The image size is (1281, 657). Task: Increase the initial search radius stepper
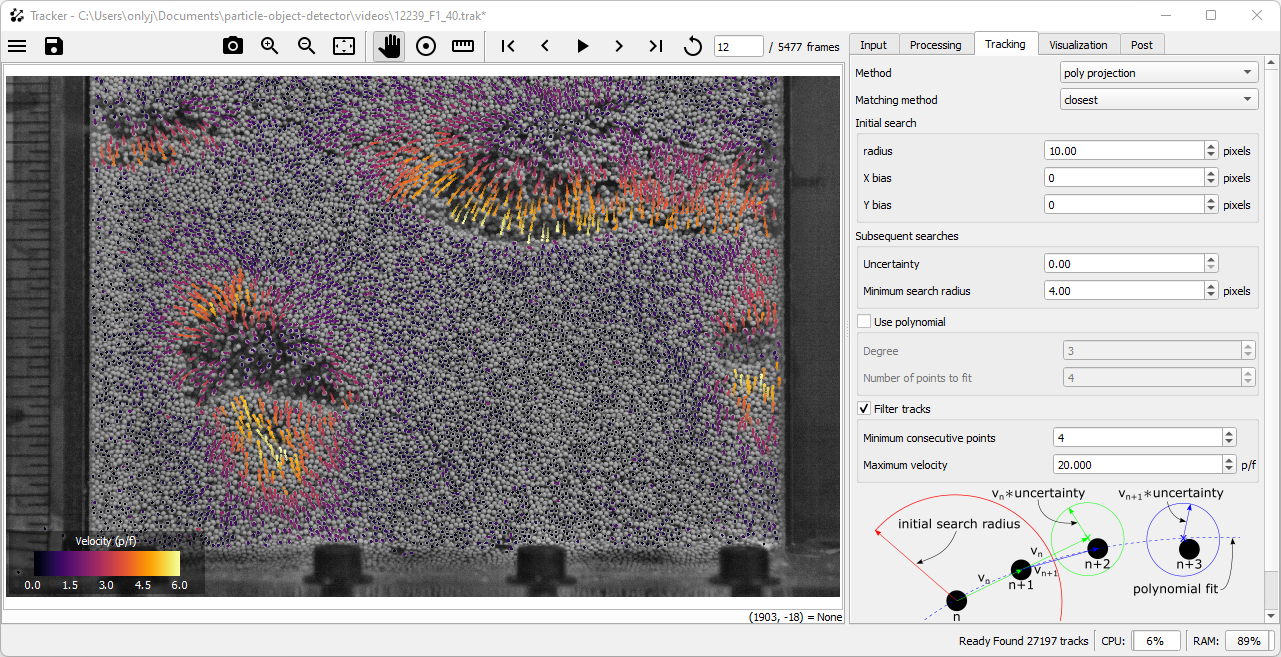point(1211,146)
